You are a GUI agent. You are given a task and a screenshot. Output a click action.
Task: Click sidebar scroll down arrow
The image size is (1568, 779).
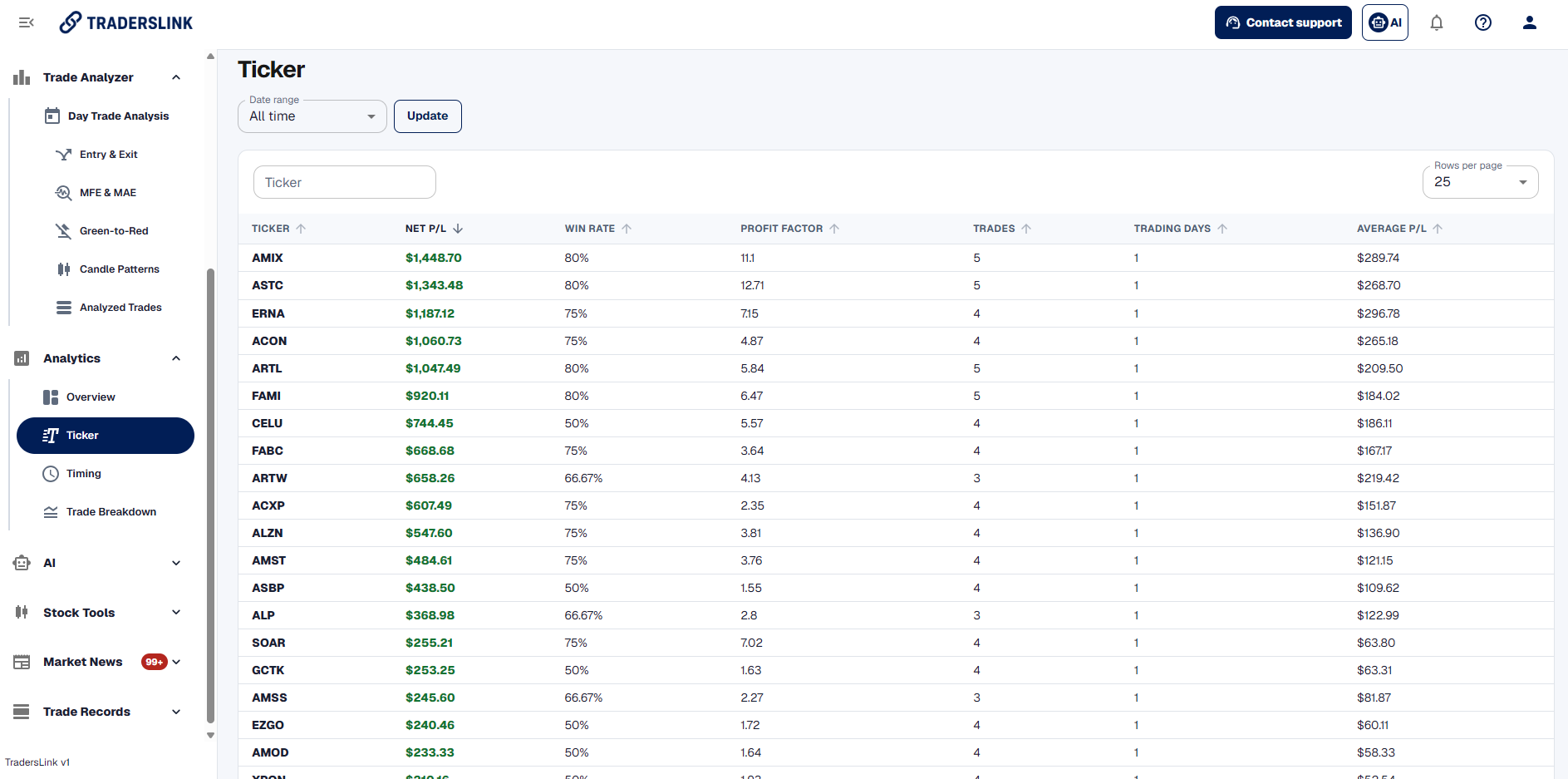tap(210, 735)
